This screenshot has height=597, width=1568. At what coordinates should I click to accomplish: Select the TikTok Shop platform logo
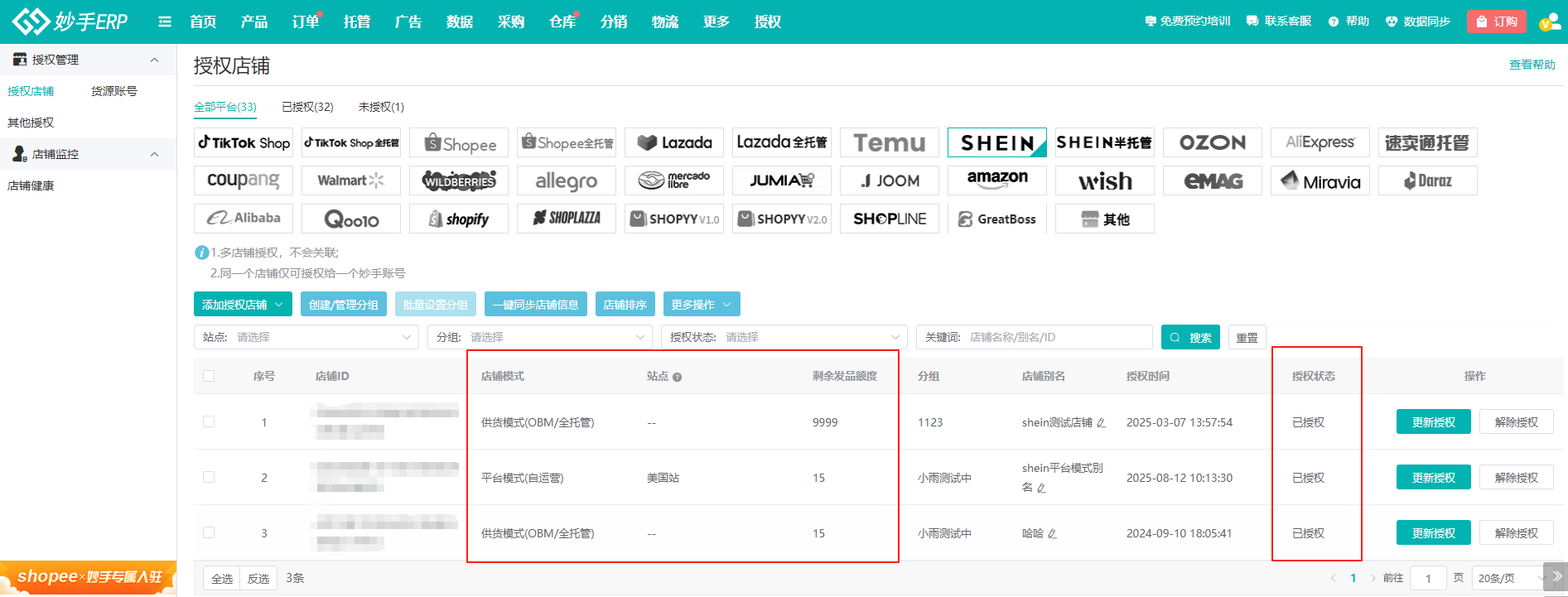click(244, 142)
